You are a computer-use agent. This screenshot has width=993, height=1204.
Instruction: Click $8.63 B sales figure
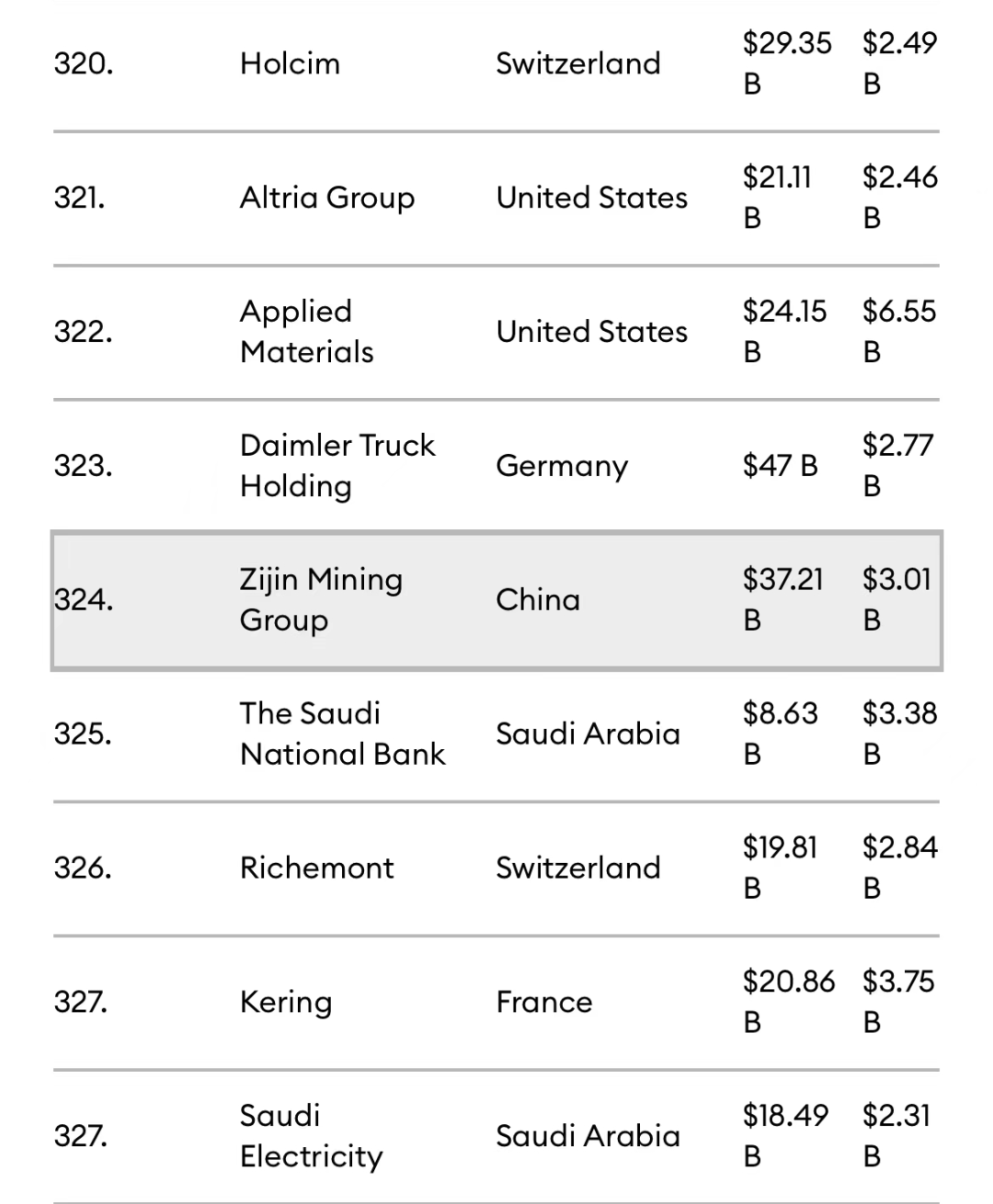click(781, 733)
